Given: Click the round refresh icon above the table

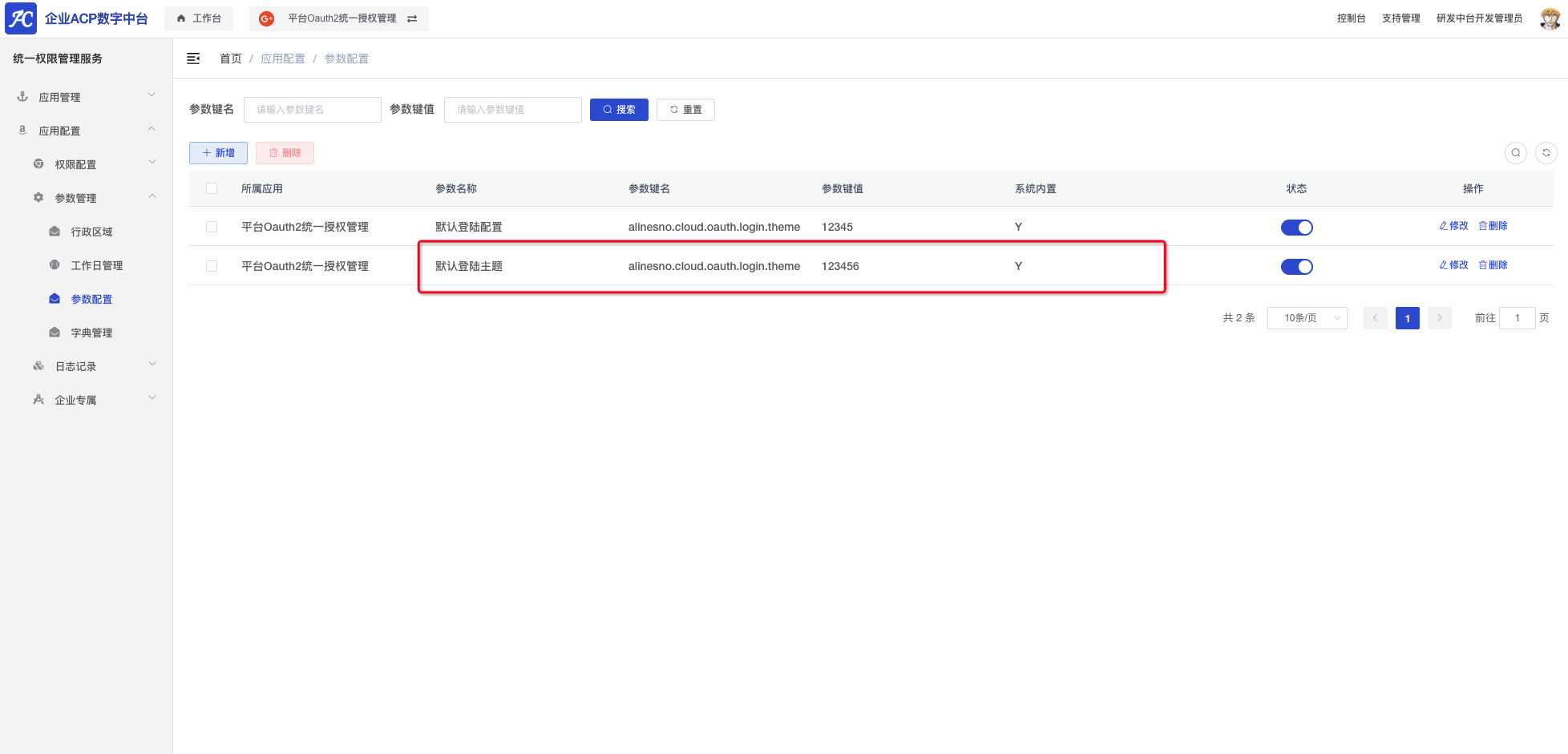Looking at the screenshot, I should (1546, 153).
